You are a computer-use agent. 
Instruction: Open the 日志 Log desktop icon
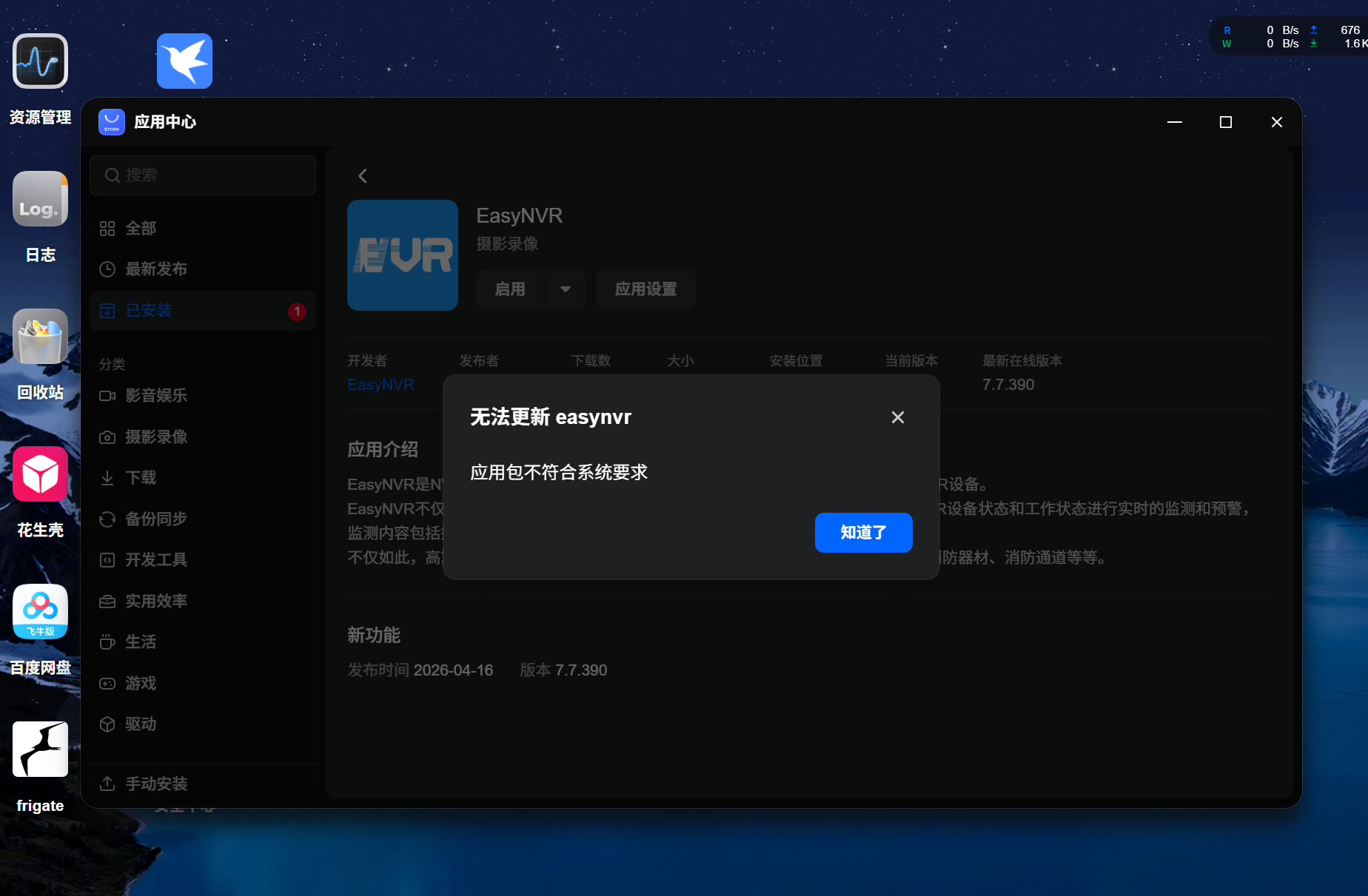(40, 199)
